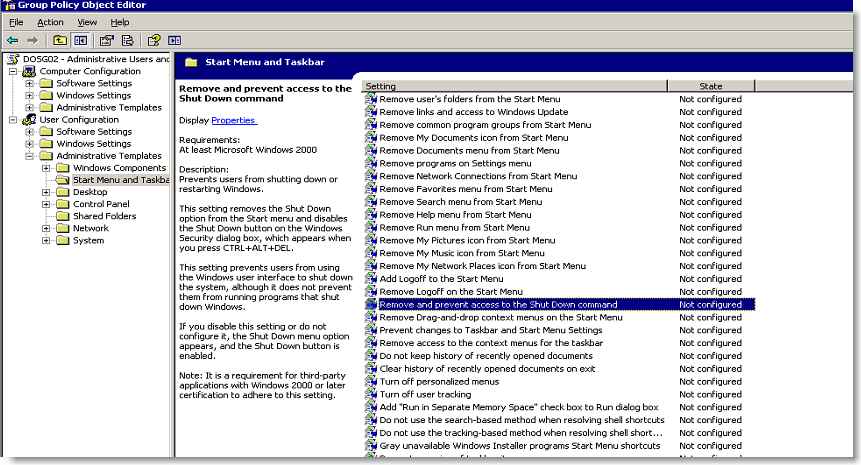861x465 pixels.
Task: Click the Up one level folder icon
Action: point(59,40)
